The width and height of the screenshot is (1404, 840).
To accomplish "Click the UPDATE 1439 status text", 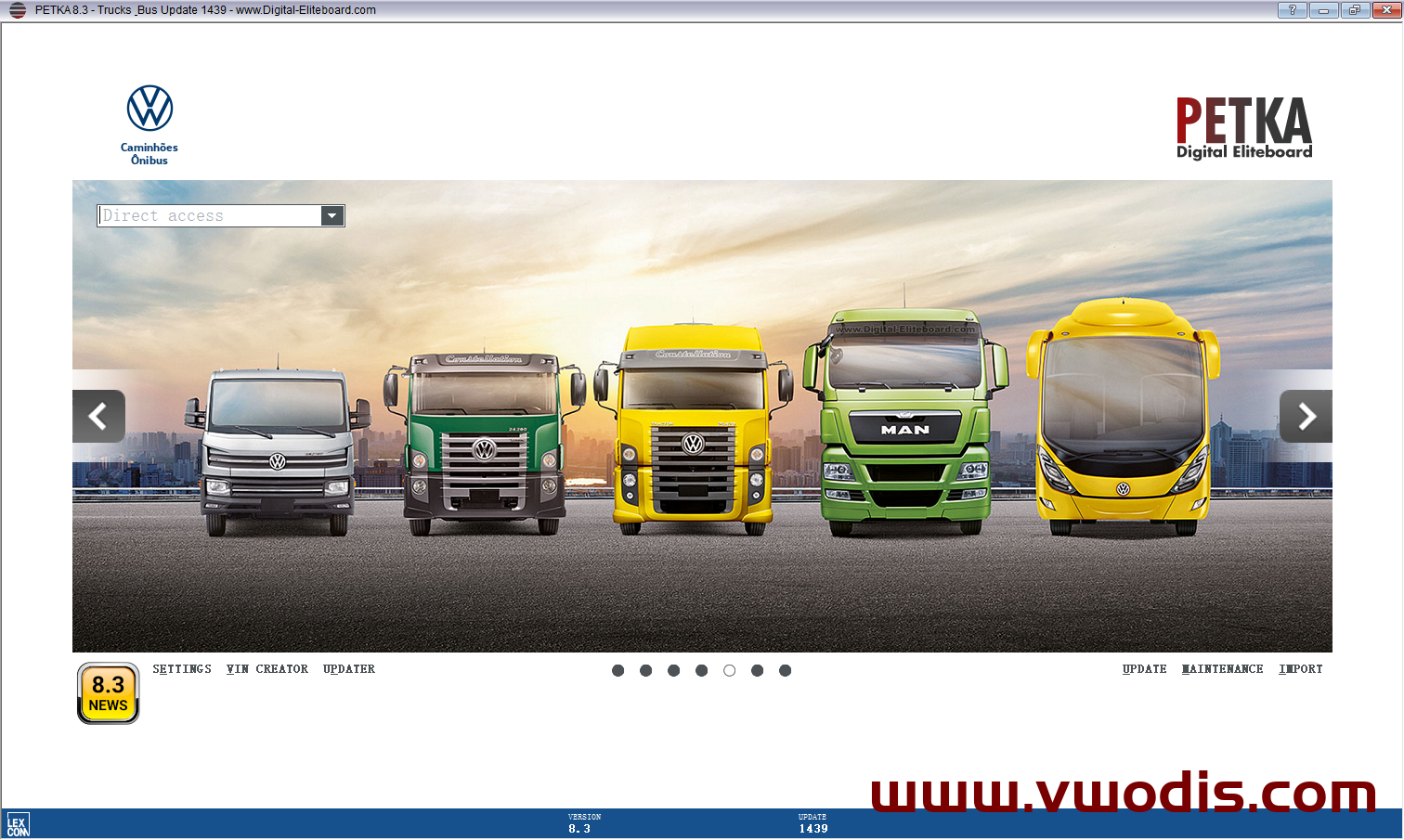I will tap(812, 823).
